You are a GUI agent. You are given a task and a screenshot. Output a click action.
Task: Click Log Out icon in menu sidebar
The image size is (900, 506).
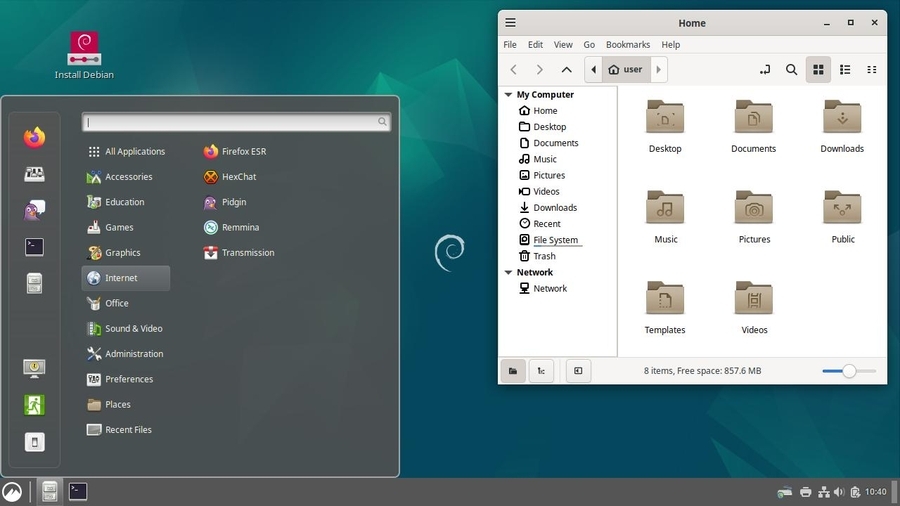34,405
